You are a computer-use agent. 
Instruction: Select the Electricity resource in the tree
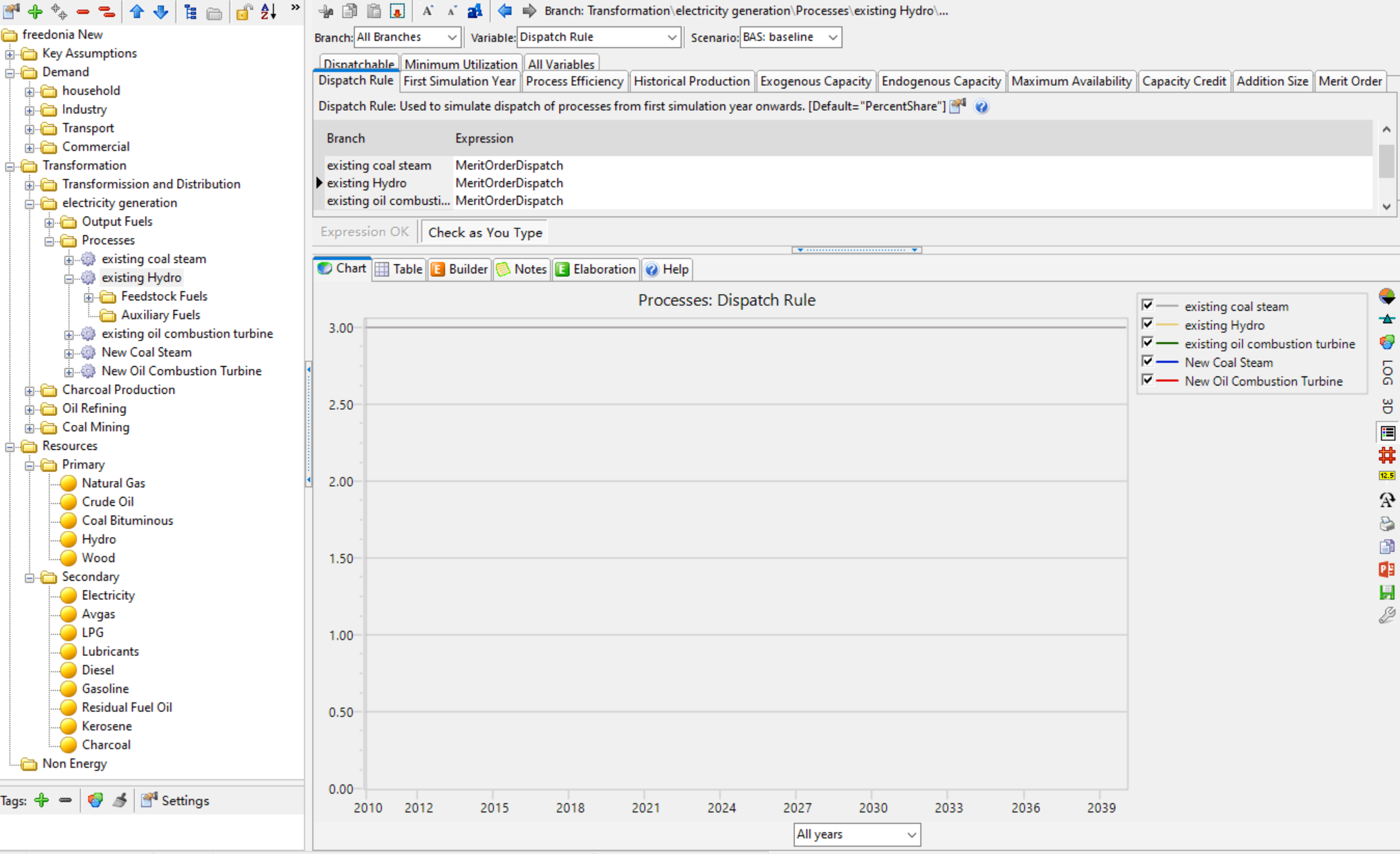point(108,595)
